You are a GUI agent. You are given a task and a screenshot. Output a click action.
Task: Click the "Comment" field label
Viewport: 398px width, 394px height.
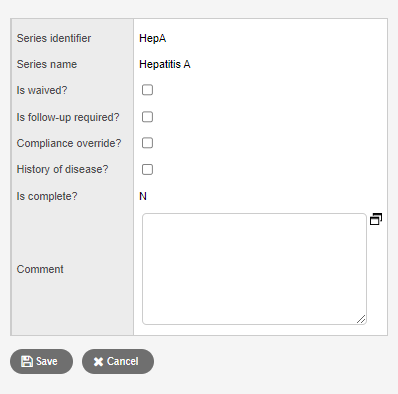click(40, 269)
